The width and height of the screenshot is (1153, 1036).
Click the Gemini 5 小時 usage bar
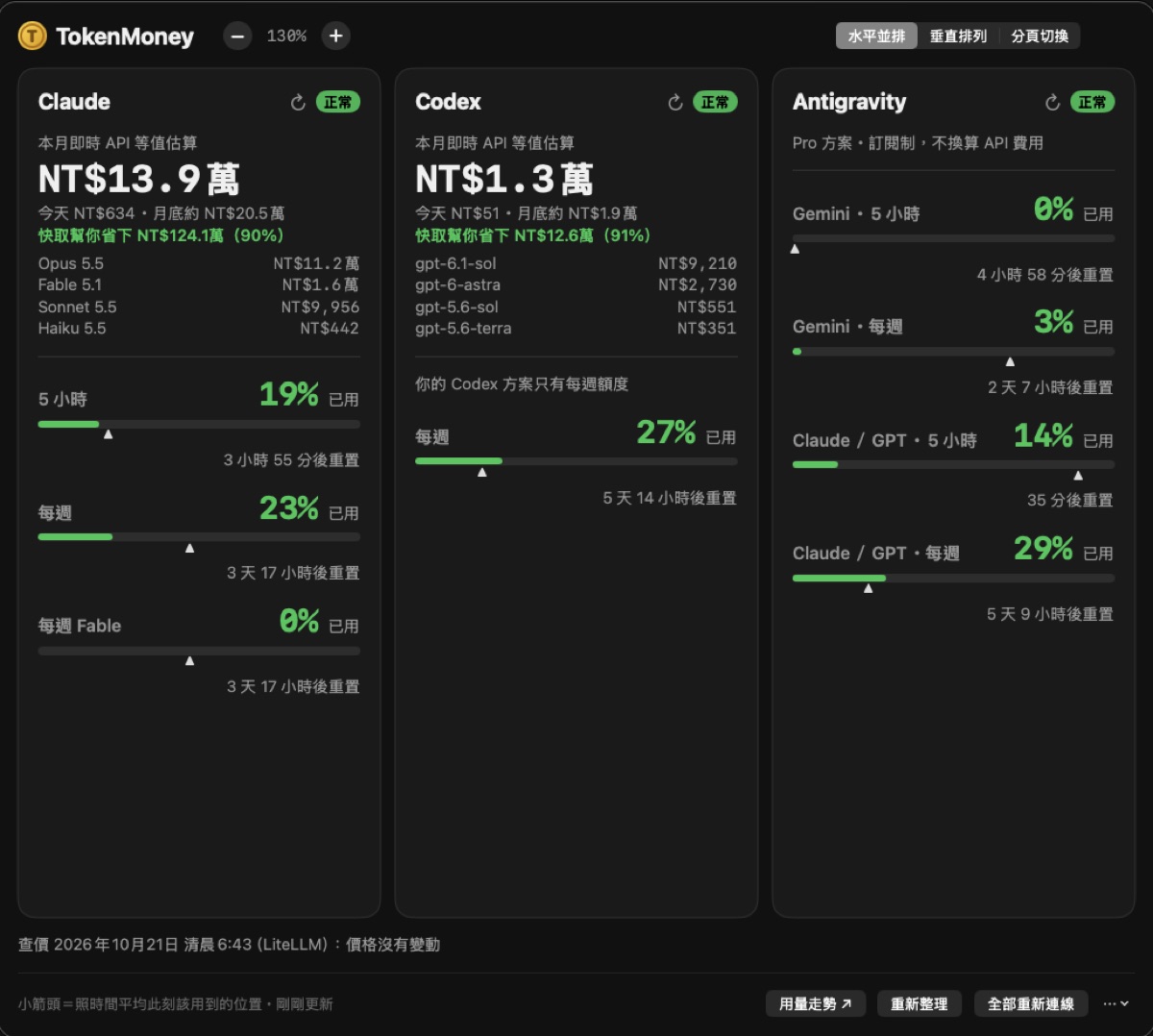(x=953, y=238)
